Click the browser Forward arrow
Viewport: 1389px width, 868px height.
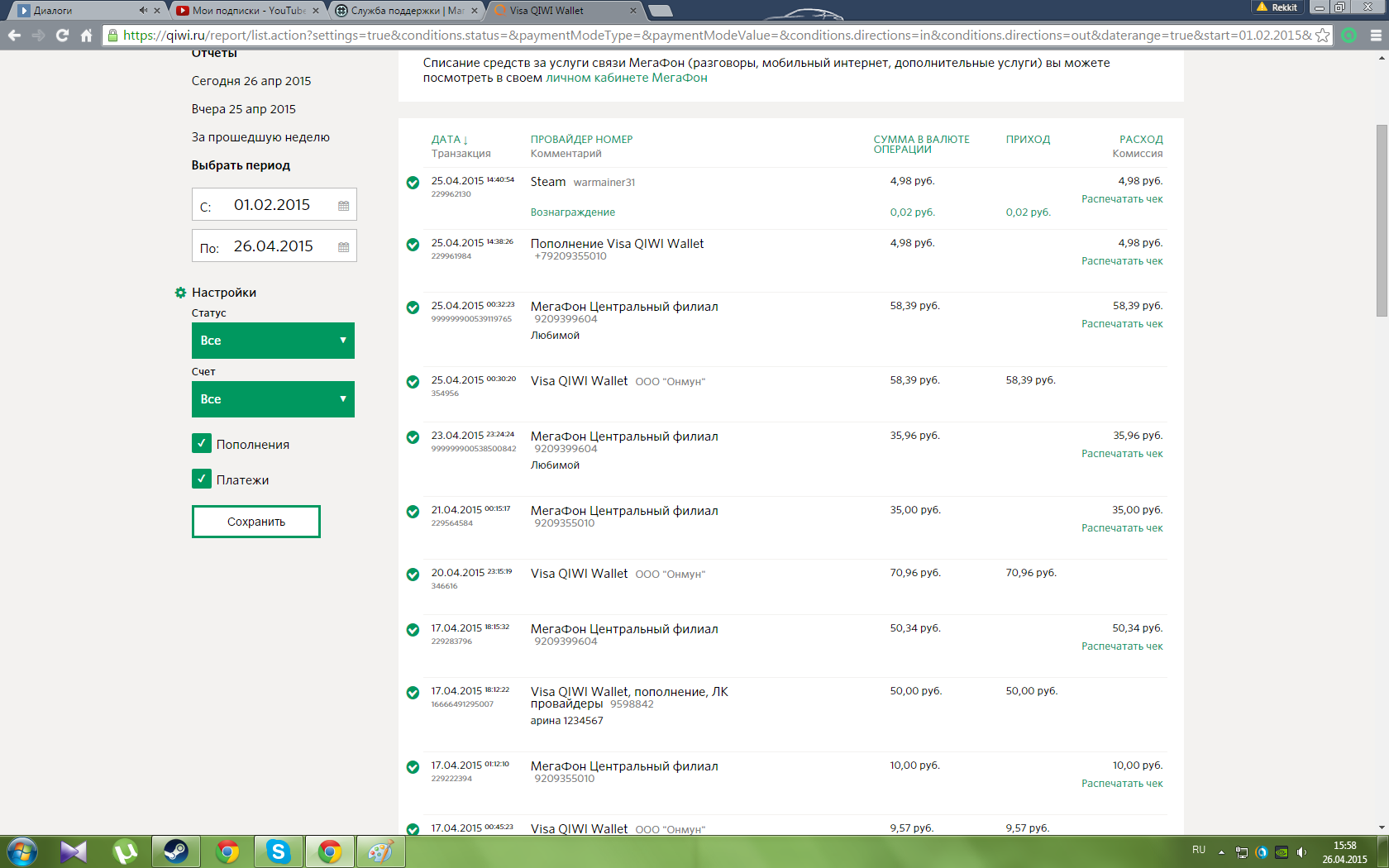tap(38, 36)
